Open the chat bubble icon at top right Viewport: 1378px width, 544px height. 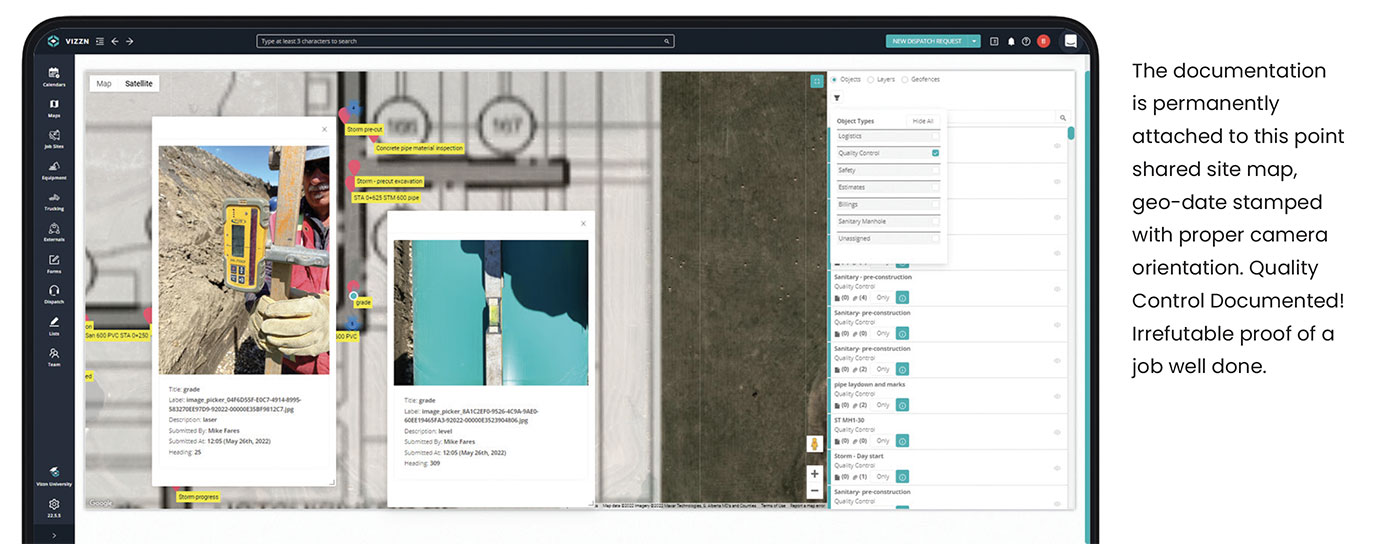(1070, 41)
